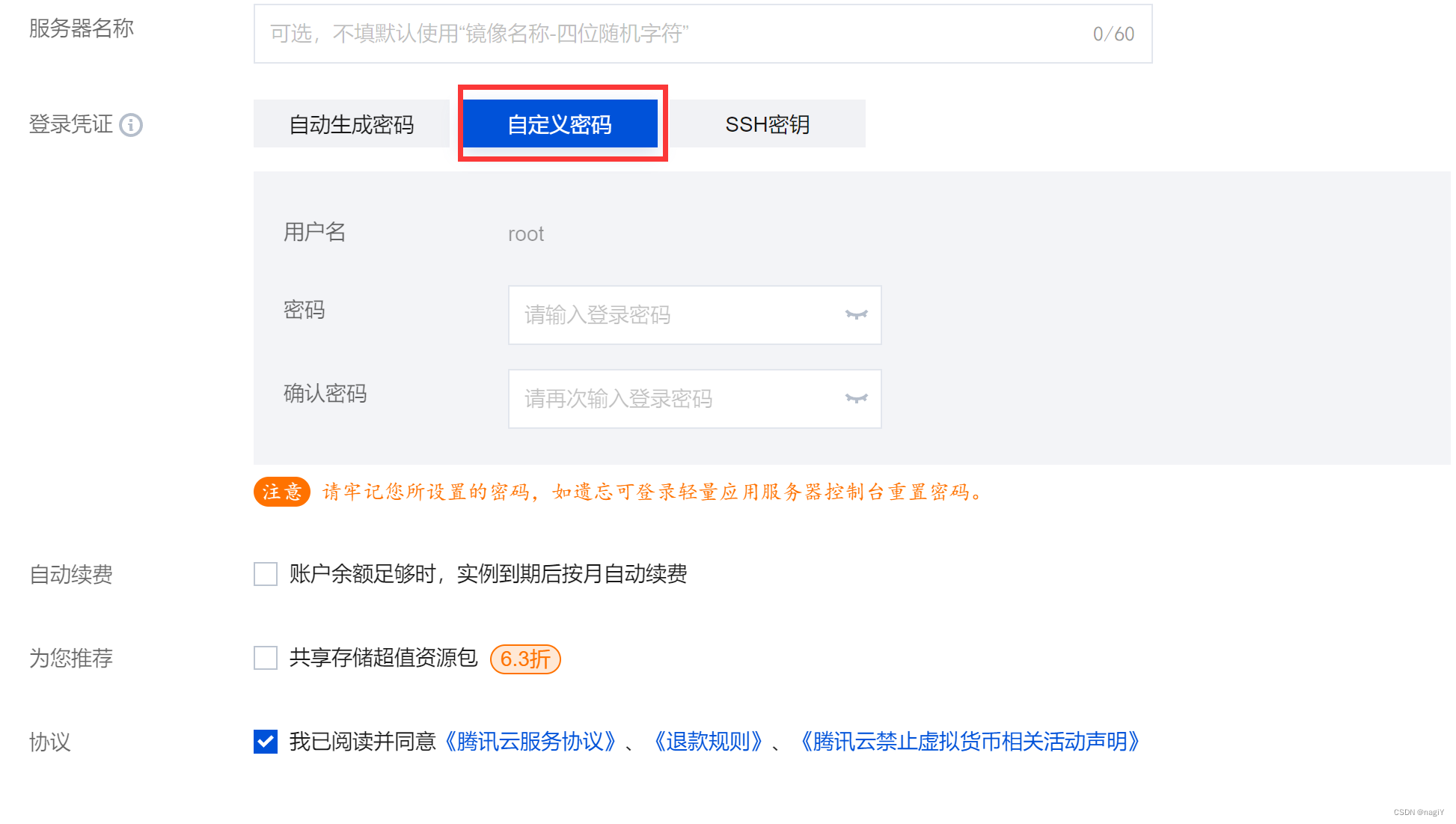The width and height of the screenshot is (1456, 824).
Task: Uncheck the 我已阅读并同意 agreement checkbox
Action: click(x=266, y=742)
